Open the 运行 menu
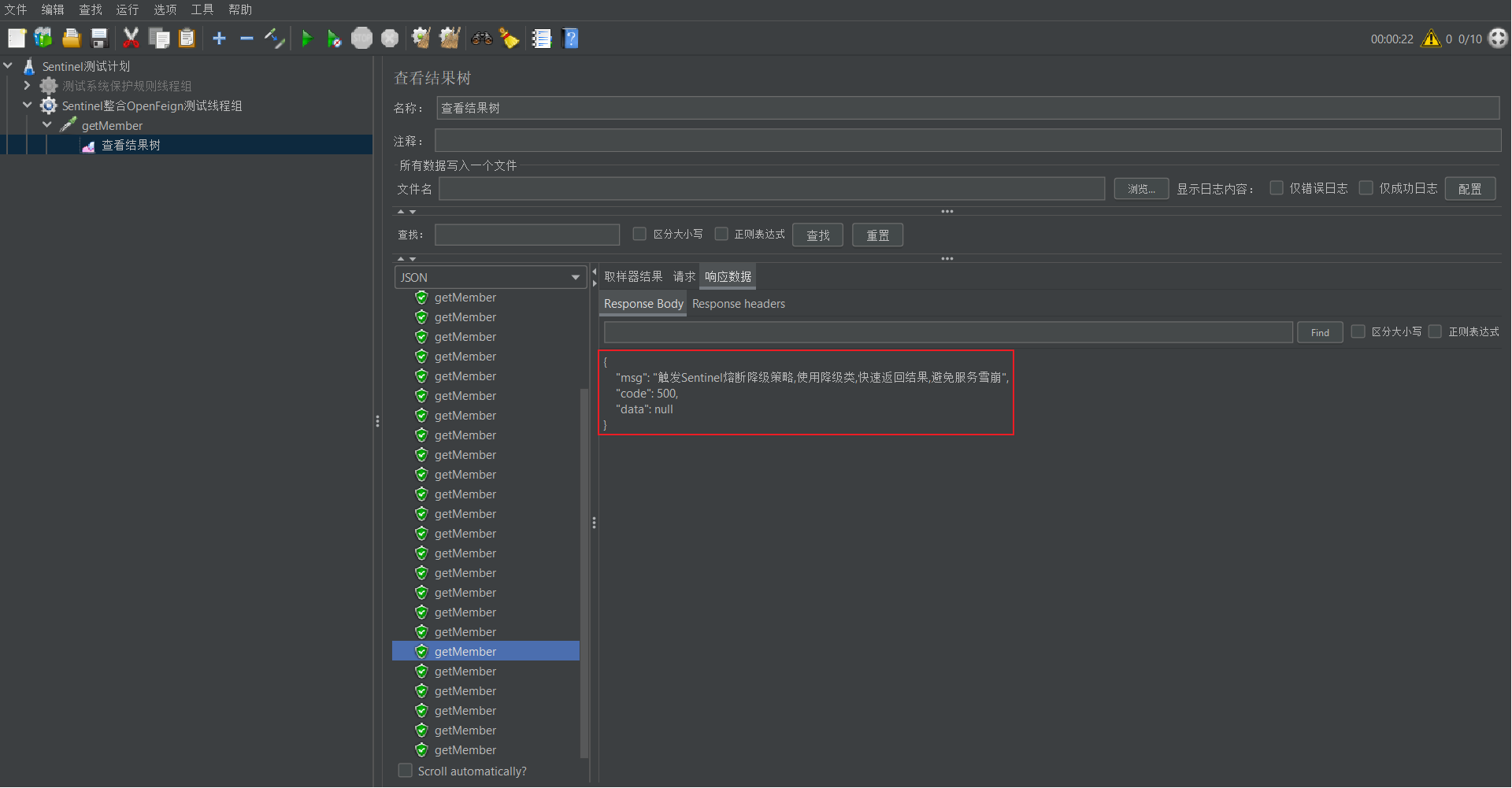This screenshot has height=788, width=1512. [x=127, y=9]
